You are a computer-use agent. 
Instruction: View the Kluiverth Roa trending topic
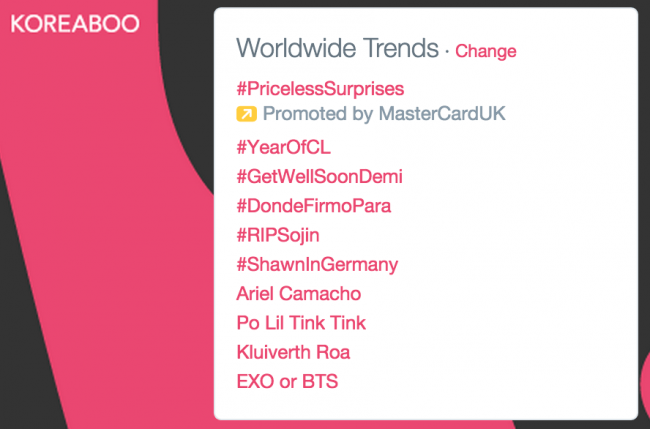(x=293, y=352)
